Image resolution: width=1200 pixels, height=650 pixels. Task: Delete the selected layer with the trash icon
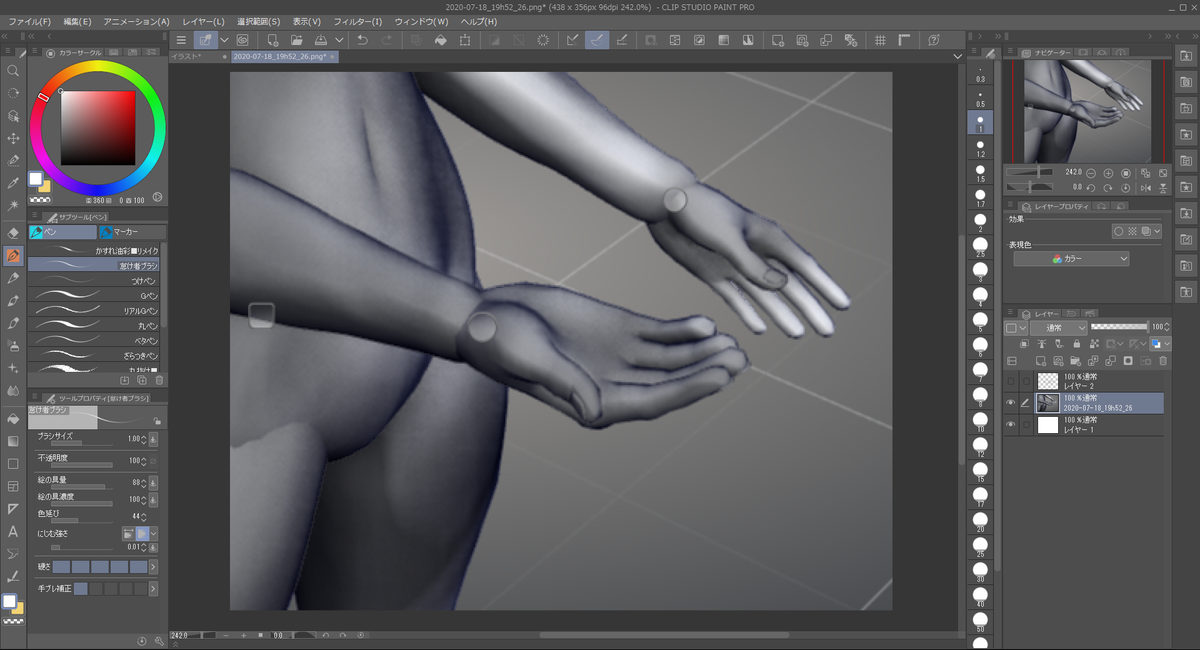[1163, 360]
